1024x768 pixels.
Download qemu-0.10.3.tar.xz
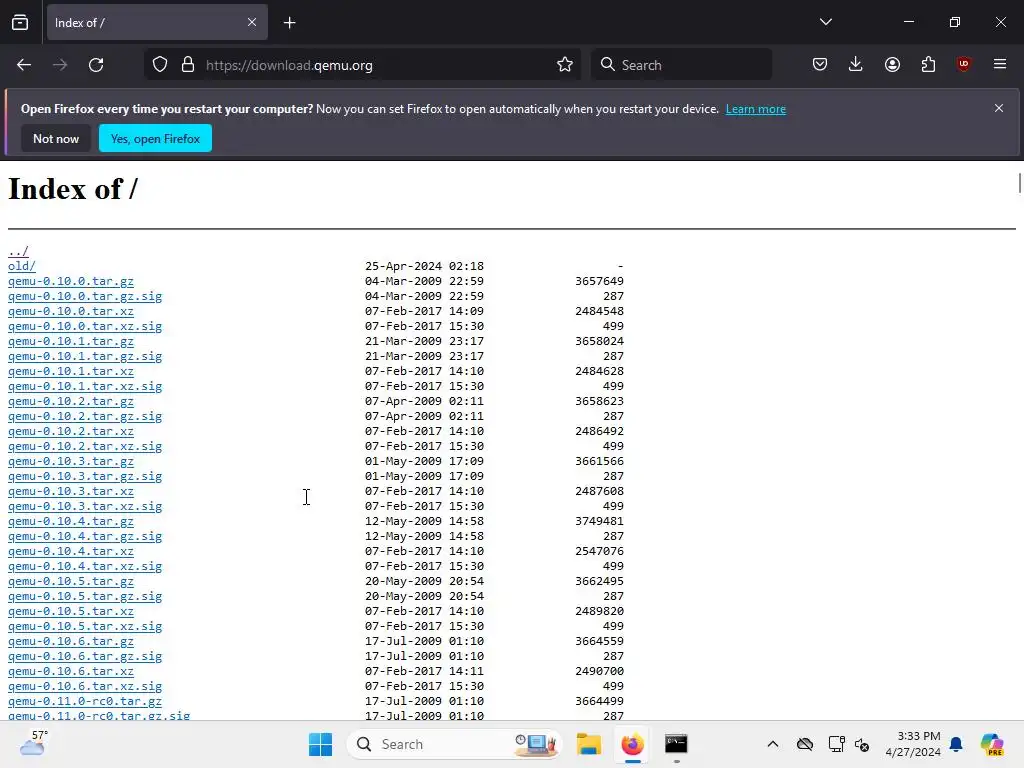pyautogui.click(x=71, y=491)
